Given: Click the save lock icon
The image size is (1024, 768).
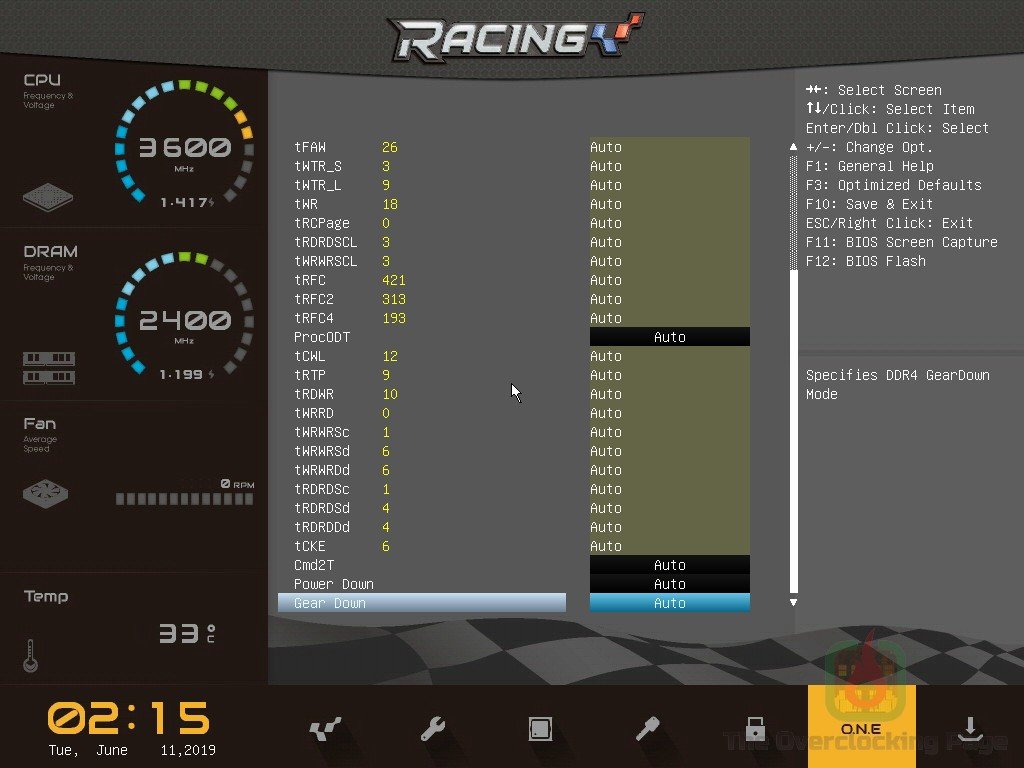Looking at the screenshot, I should coord(754,729).
